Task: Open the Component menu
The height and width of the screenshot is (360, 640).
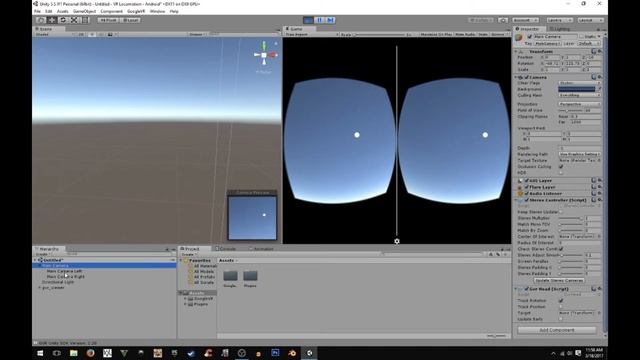Action: tap(111, 11)
